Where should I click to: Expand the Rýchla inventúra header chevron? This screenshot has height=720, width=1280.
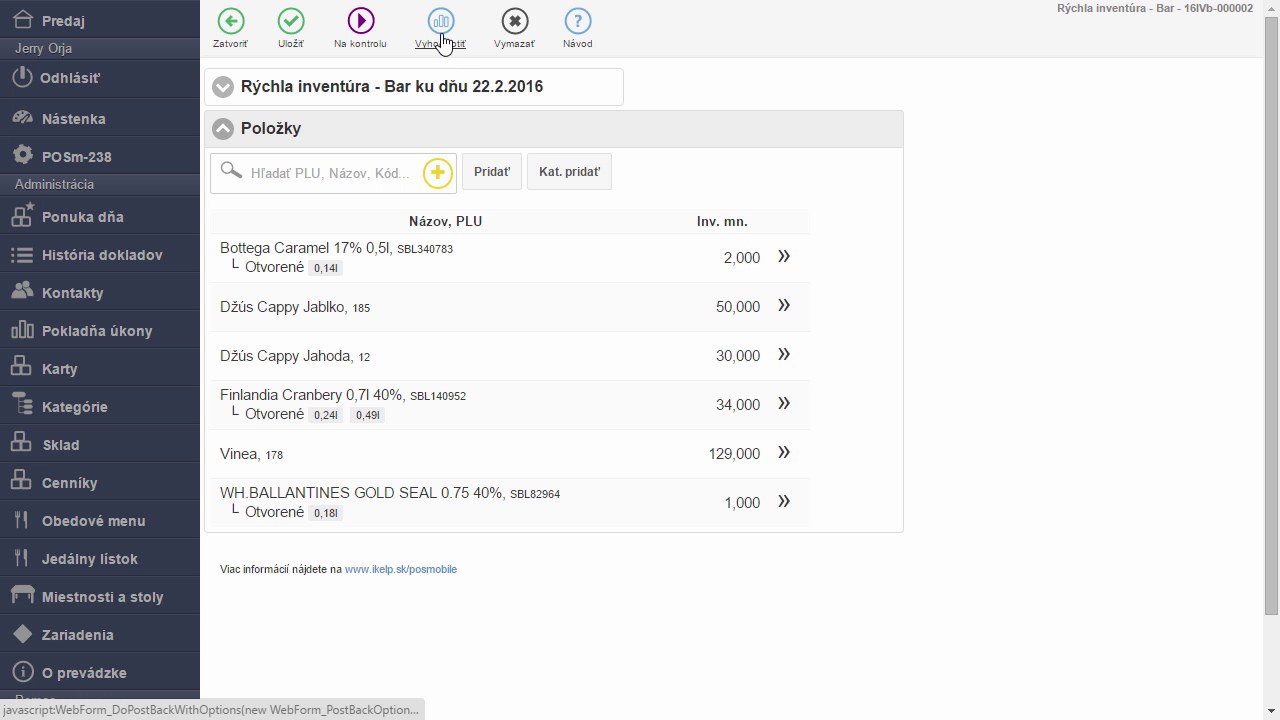pos(223,87)
